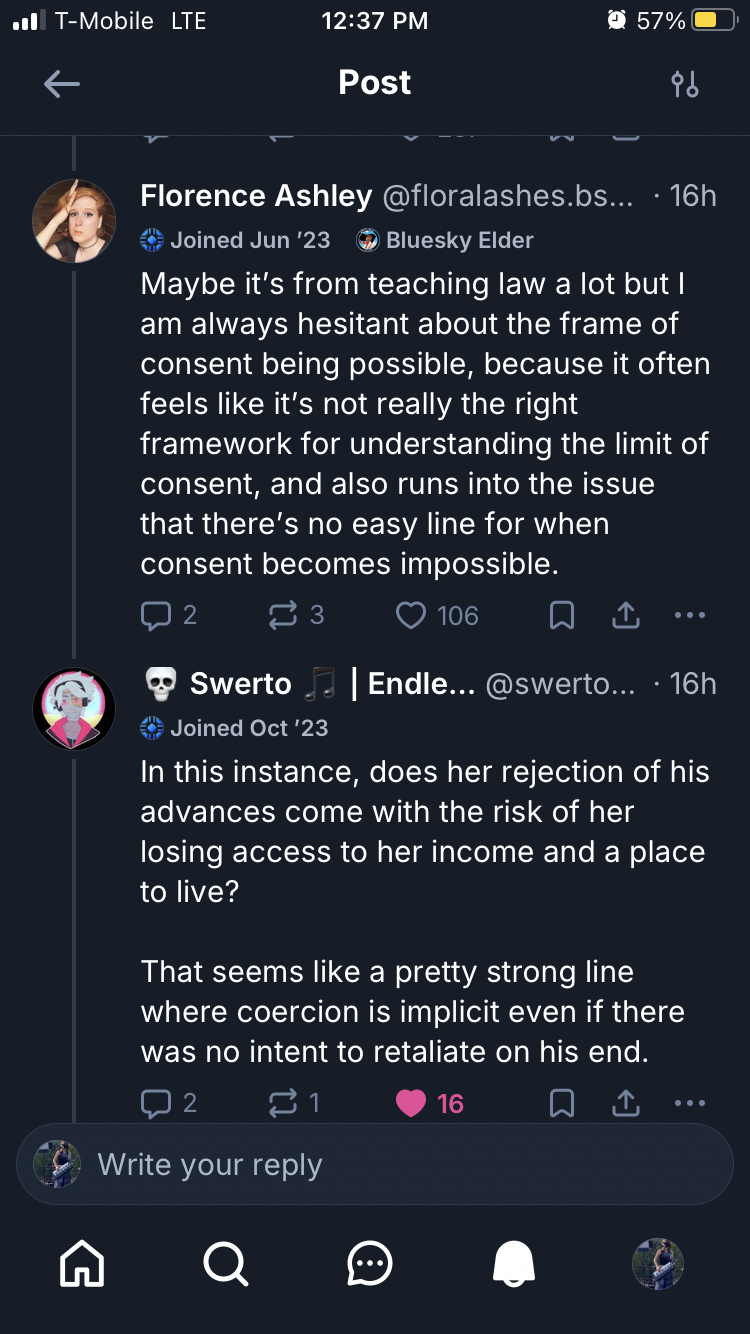Open more options on Swerto's post

[x=689, y=1103]
